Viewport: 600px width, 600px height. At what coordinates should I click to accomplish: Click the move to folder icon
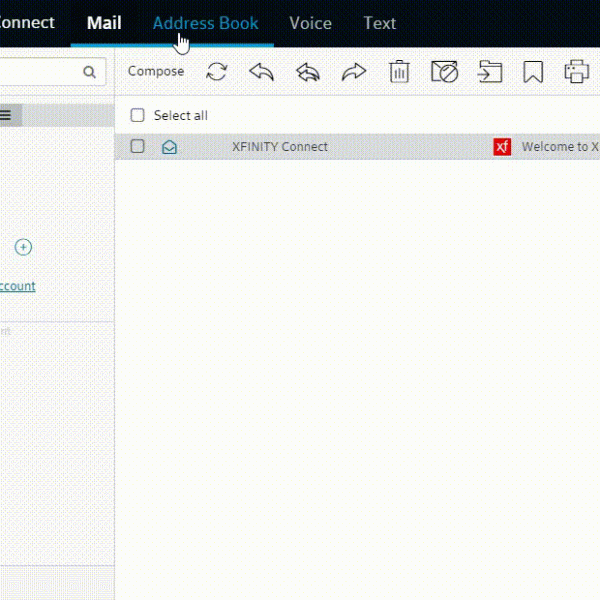pos(489,72)
